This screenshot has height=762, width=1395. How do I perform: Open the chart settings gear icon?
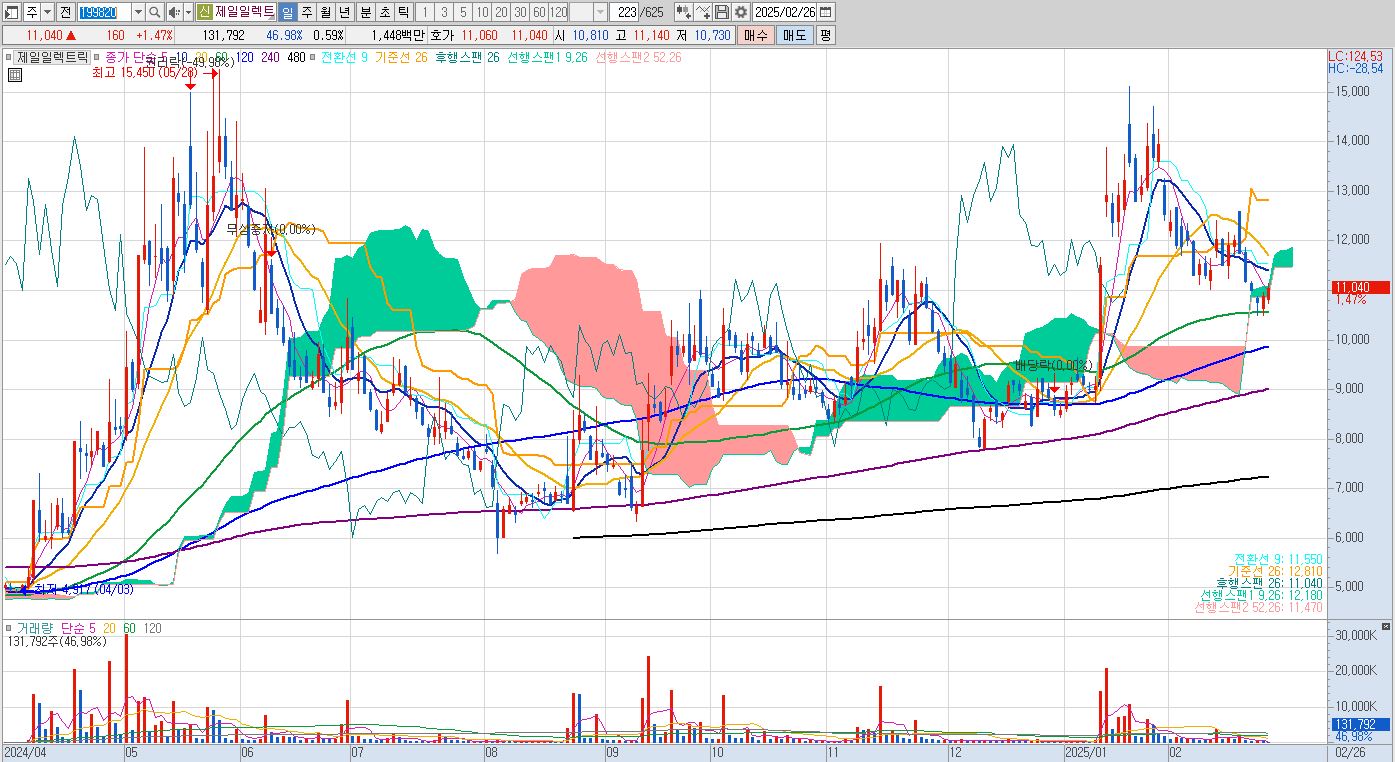(740, 12)
